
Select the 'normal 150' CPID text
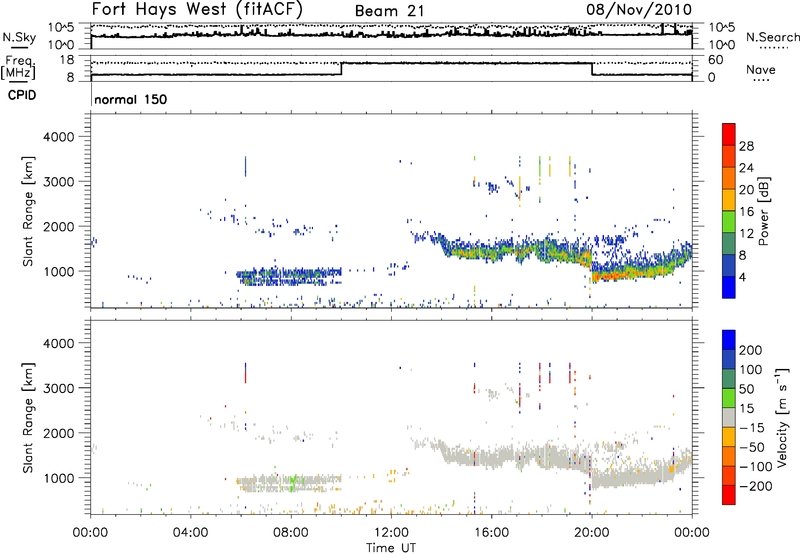[131, 99]
